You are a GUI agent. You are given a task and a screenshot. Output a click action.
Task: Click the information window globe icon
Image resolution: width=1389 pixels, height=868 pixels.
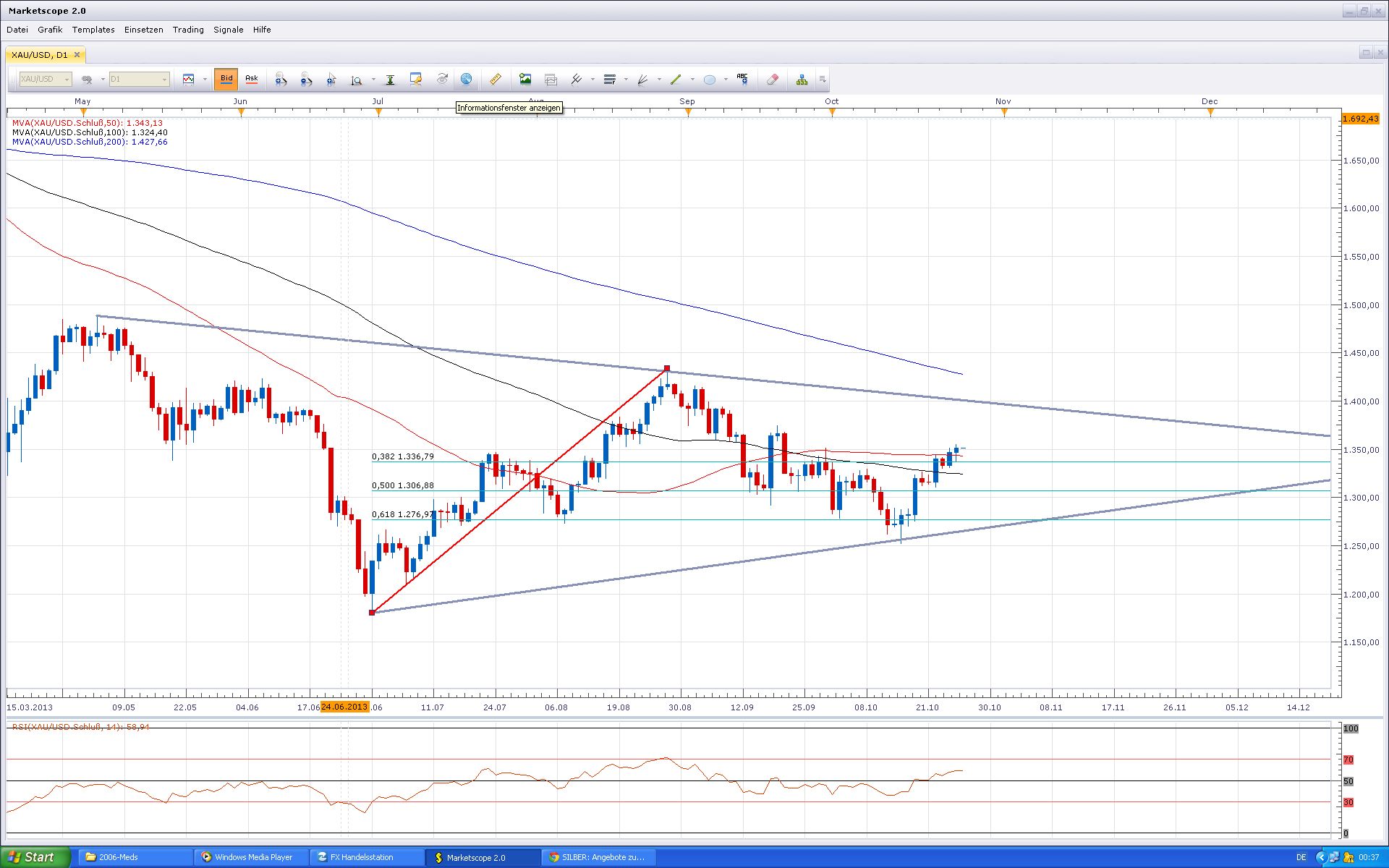click(x=466, y=80)
